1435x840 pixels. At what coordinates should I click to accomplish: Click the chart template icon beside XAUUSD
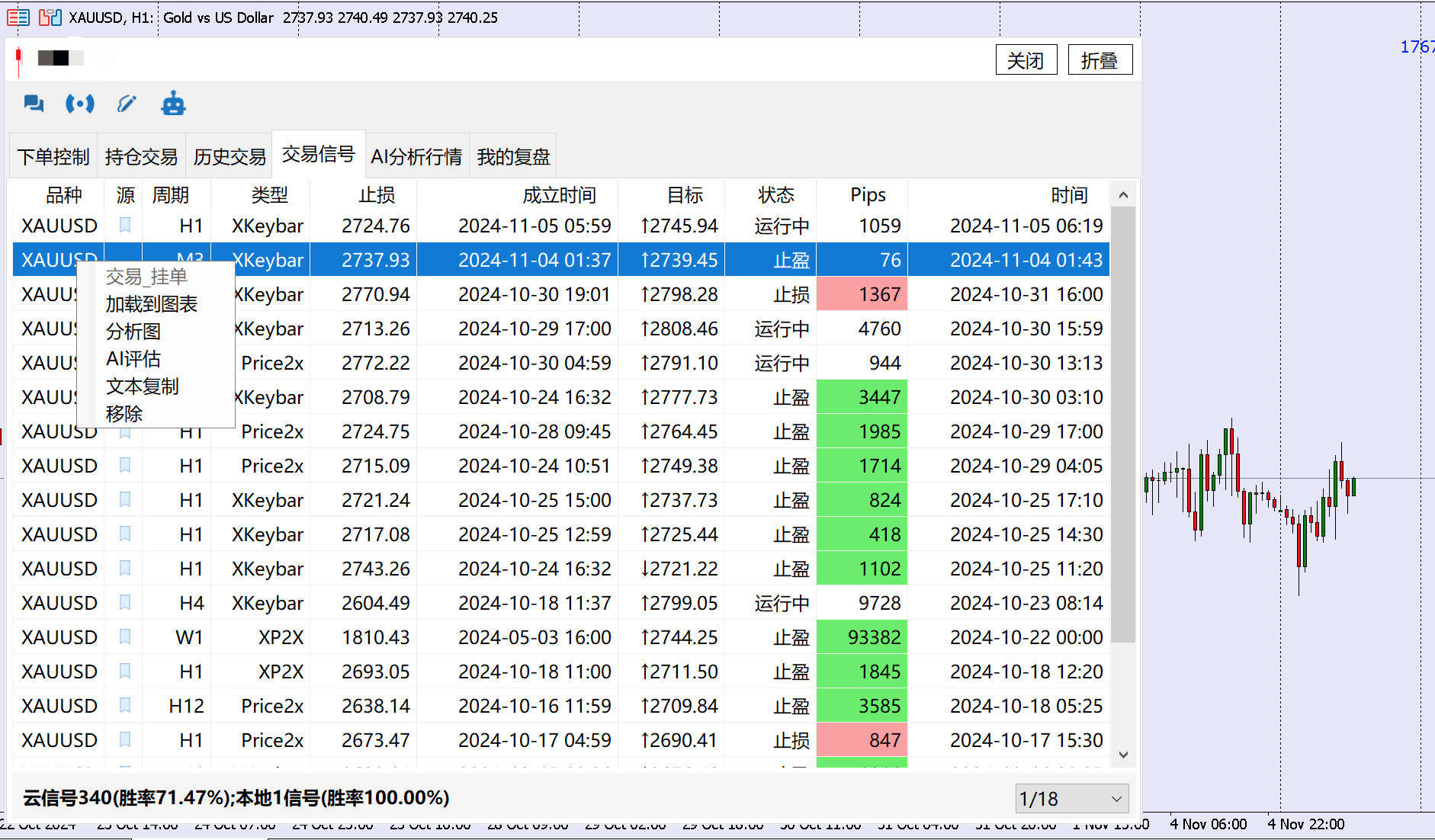pos(50,18)
